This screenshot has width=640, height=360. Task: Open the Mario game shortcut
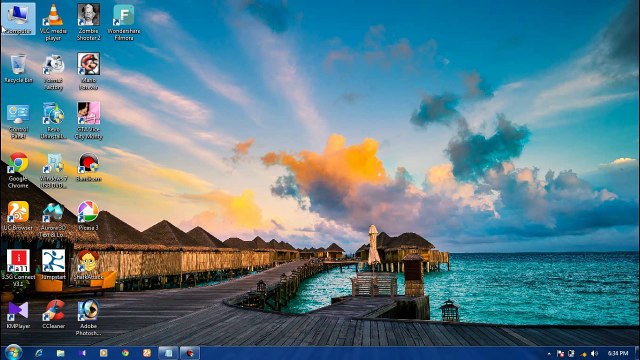(x=89, y=72)
